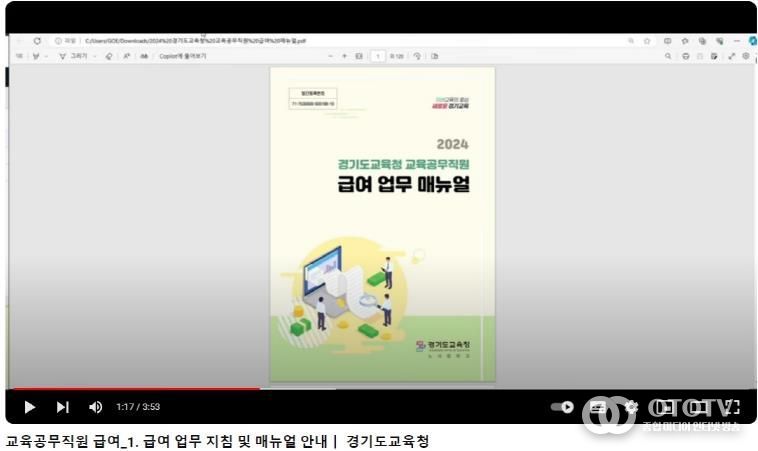
Task: Print the PDF document
Action: click(685, 56)
